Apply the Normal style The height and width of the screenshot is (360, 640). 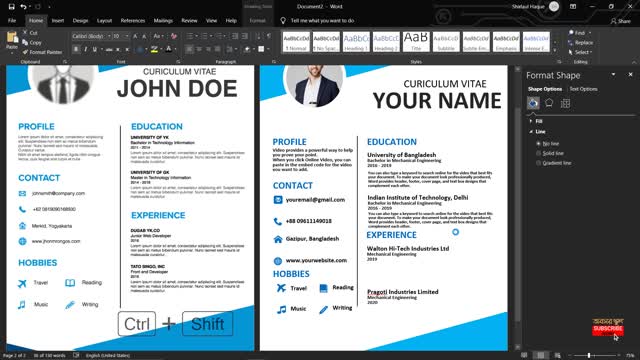(x=296, y=42)
